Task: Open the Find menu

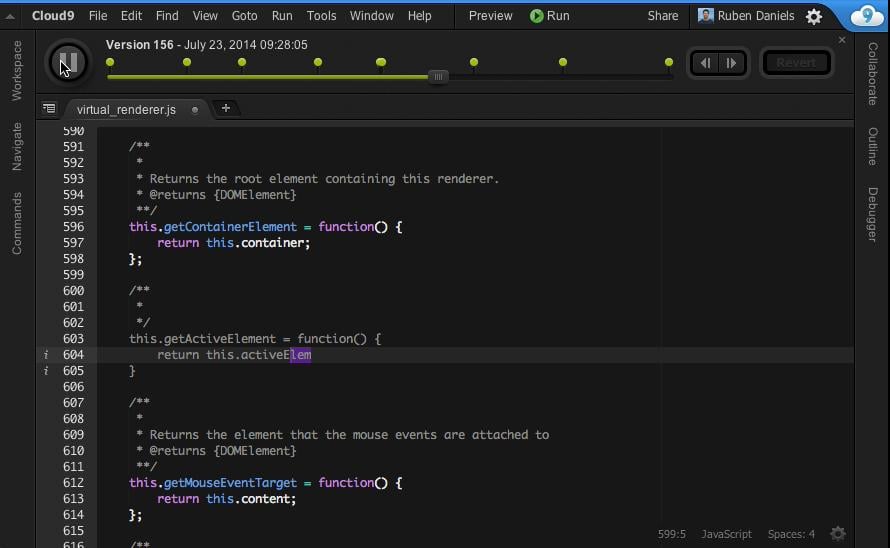Action: point(167,16)
